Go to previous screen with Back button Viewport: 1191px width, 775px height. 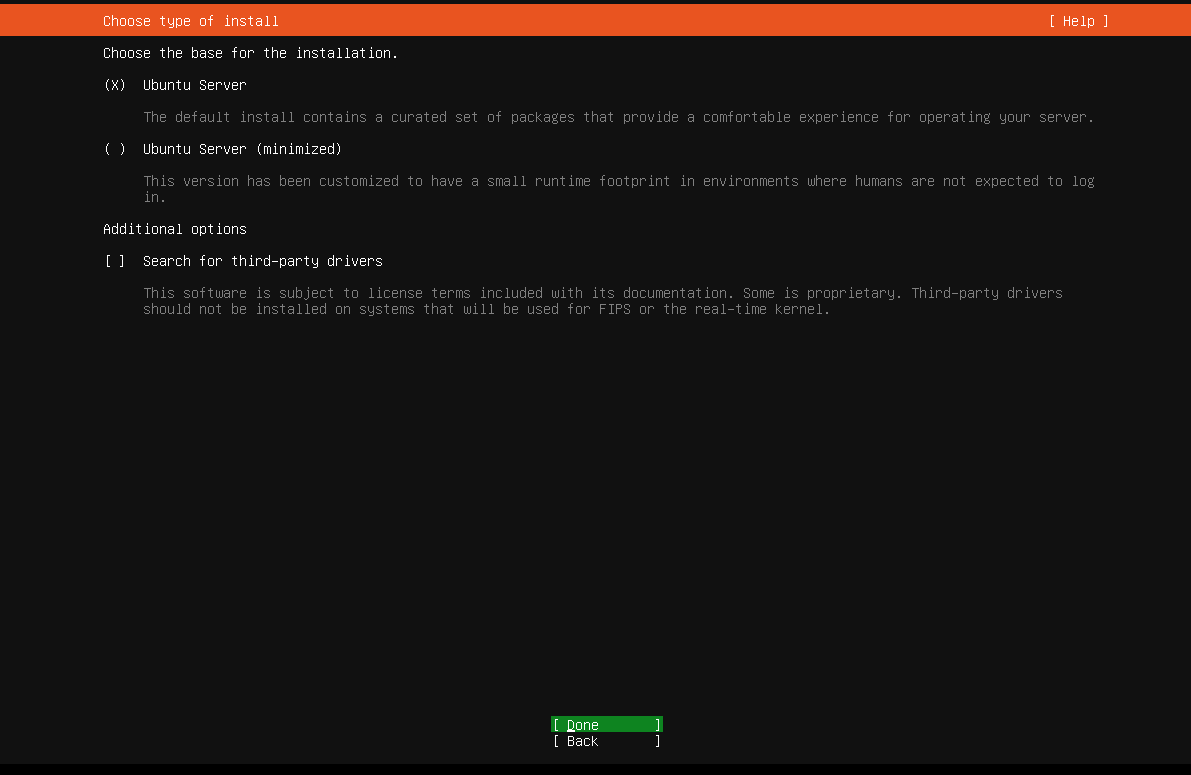(x=607, y=741)
